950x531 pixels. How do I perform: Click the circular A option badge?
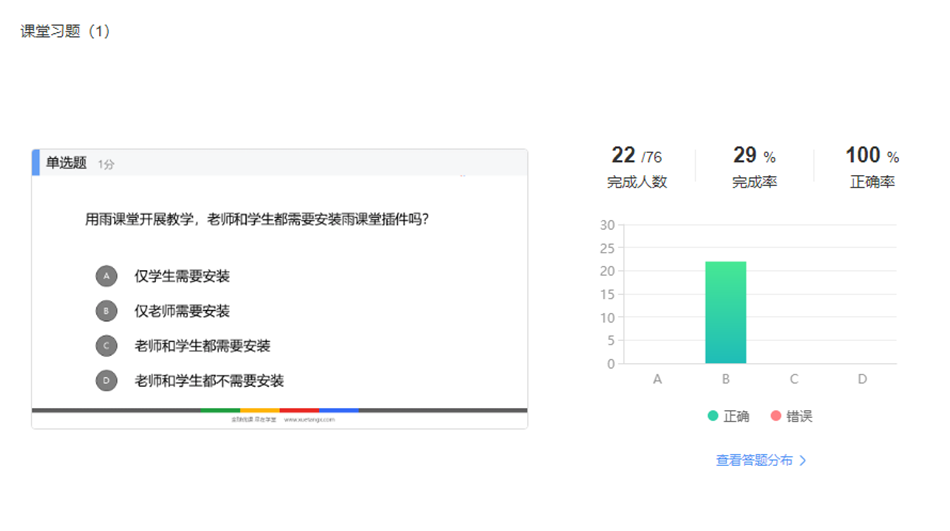click(106, 276)
